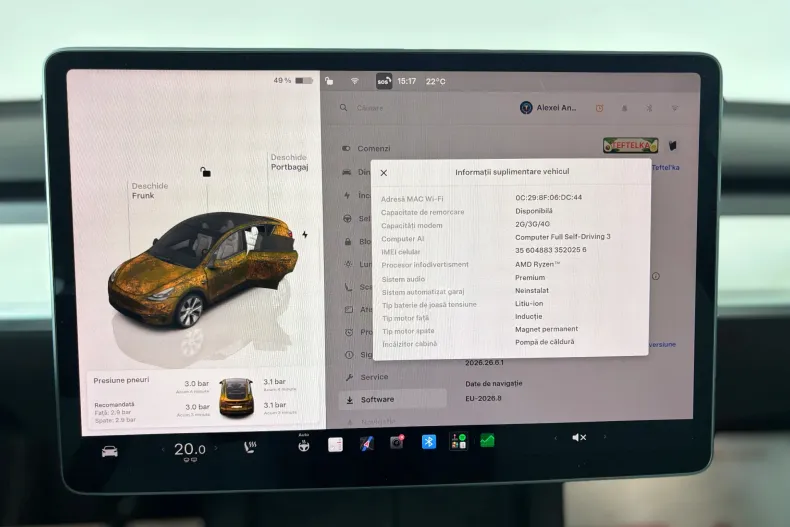Tap the IMEI value 35 604883 352025 6
The height and width of the screenshot is (527, 790).
coord(550,250)
